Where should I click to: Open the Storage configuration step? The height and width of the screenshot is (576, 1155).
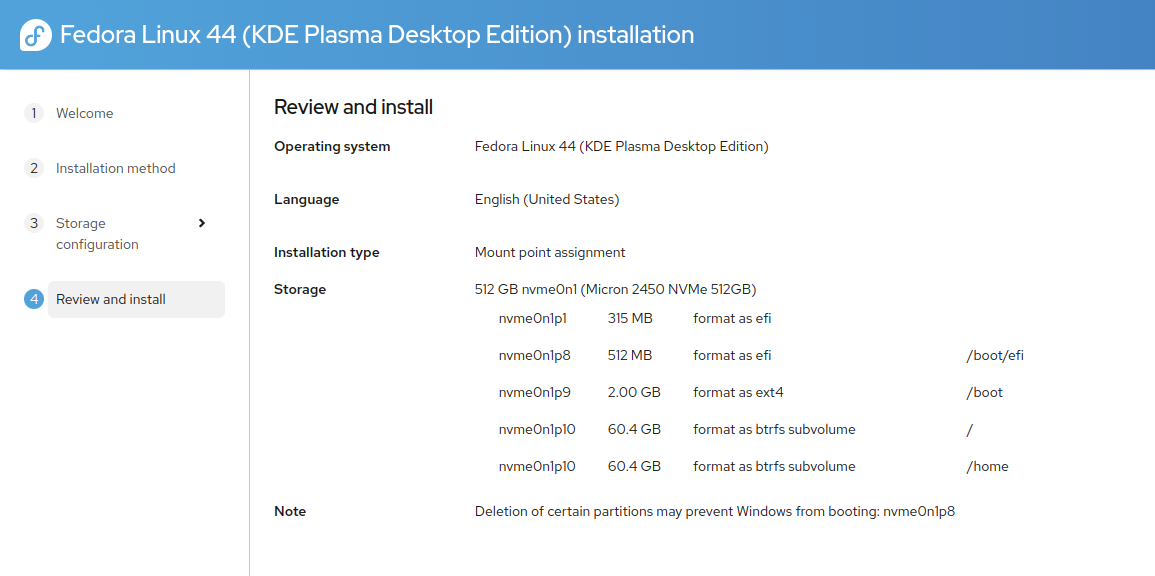point(97,233)
